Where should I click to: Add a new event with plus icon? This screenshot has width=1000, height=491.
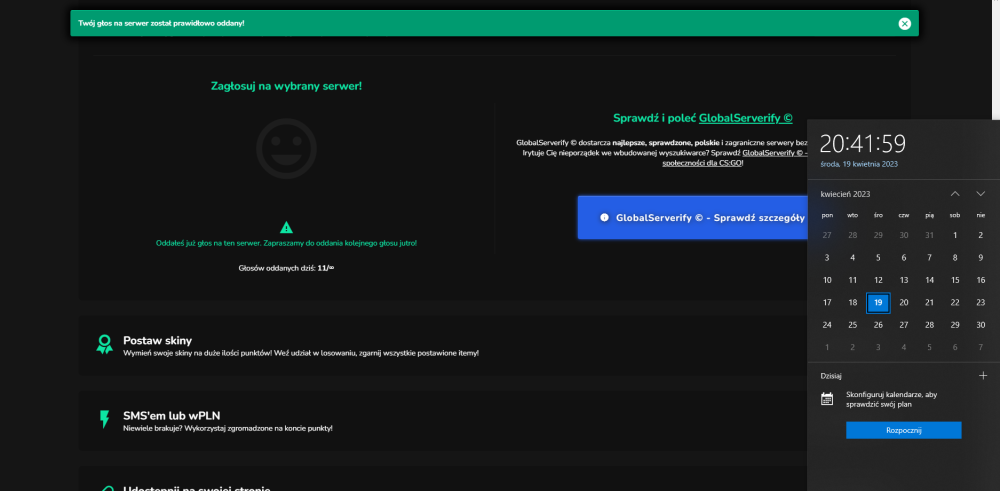983,376
